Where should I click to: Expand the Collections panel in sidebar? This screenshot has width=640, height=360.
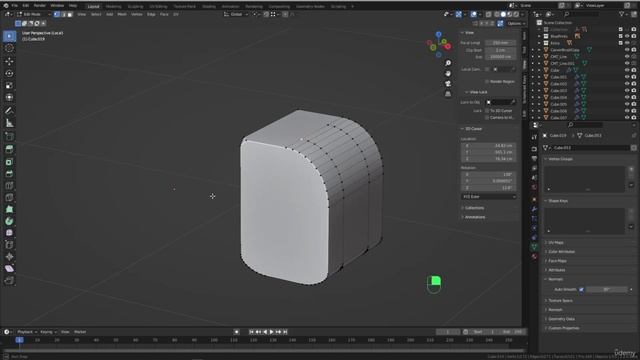(474, 208)
